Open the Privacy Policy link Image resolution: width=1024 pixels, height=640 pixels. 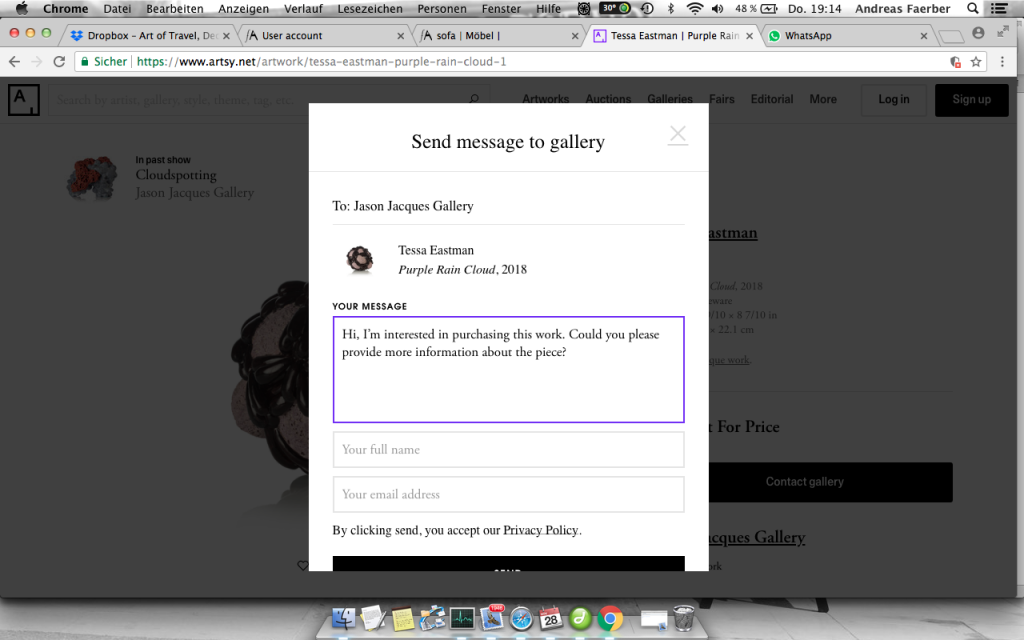(540, 531)
